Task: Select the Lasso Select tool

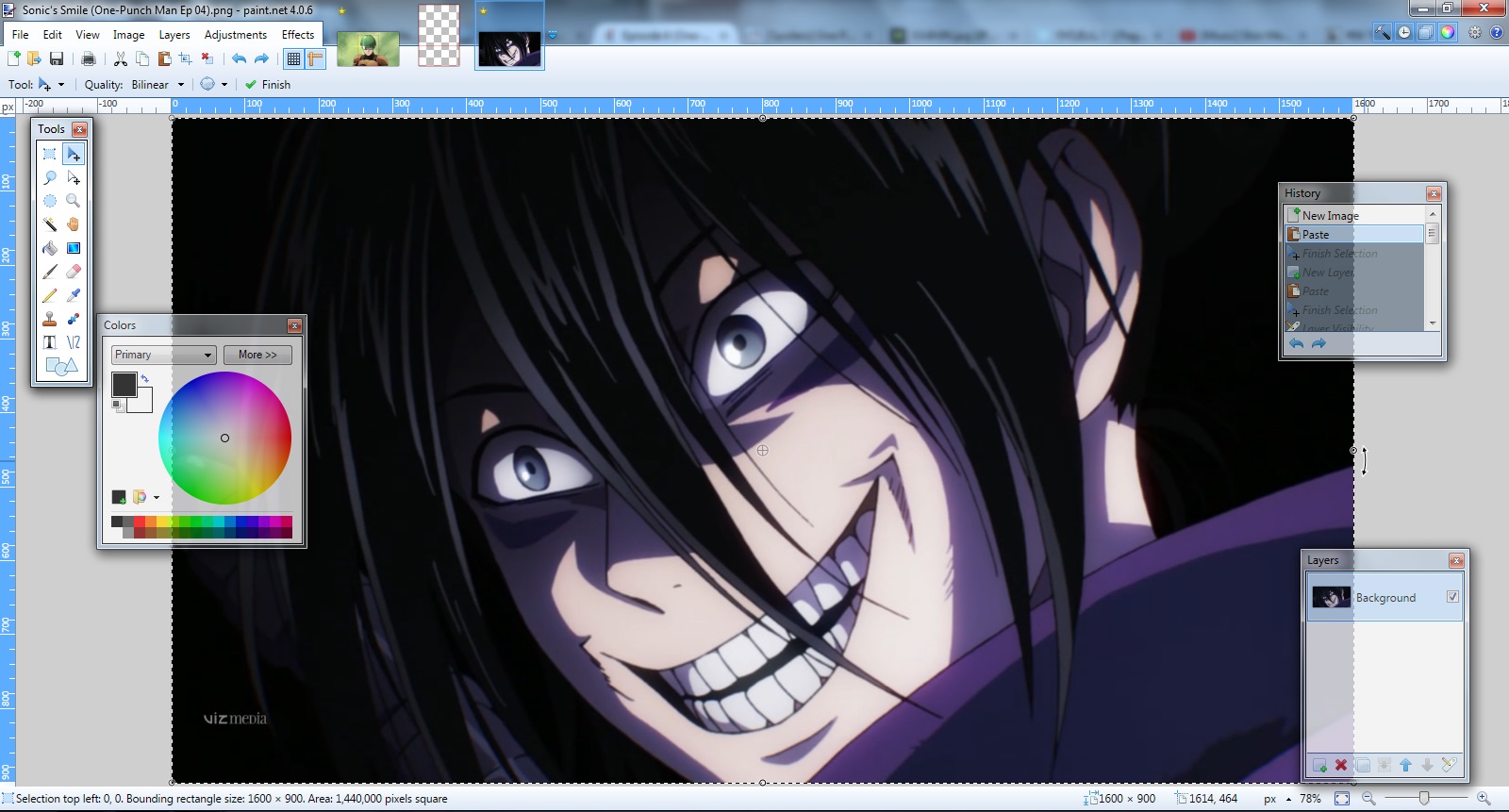Action: coord(50,177)
